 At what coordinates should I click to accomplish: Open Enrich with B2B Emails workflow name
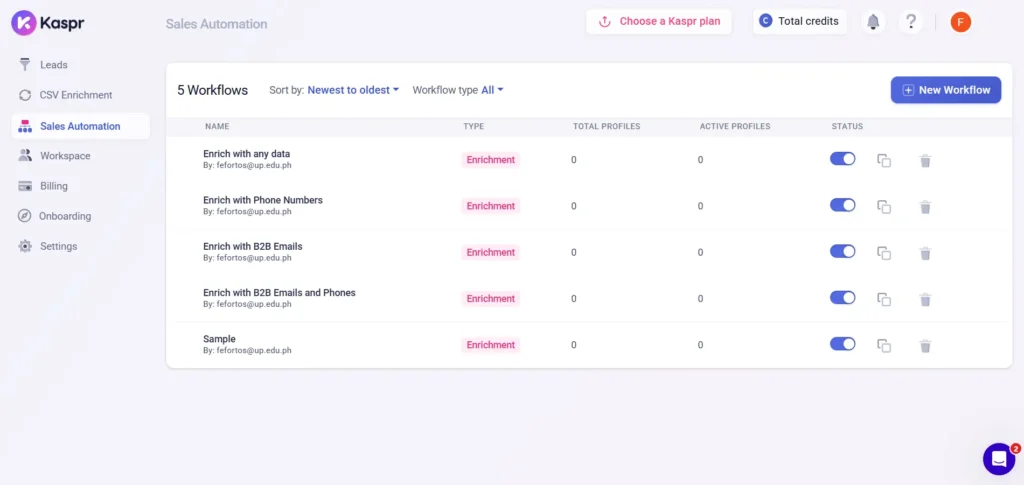coord(253,247)
